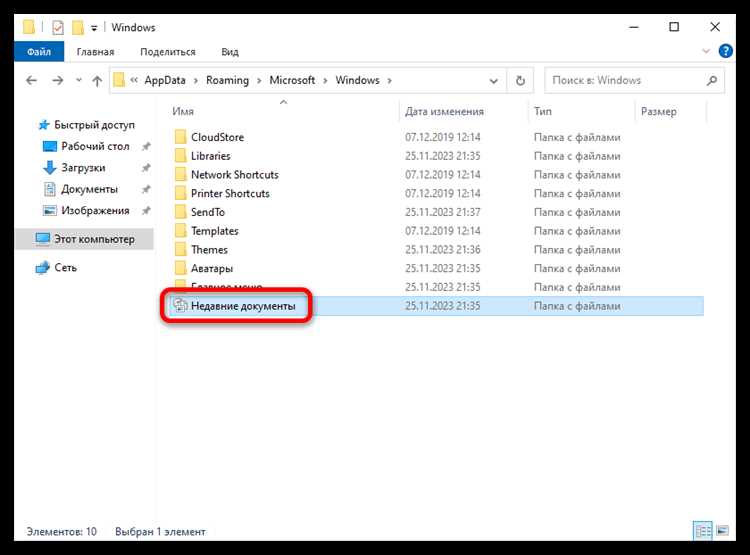The image size is (750, 555).
Task: Open Help with the question mark icon
Action: click(x=725, y=51)
